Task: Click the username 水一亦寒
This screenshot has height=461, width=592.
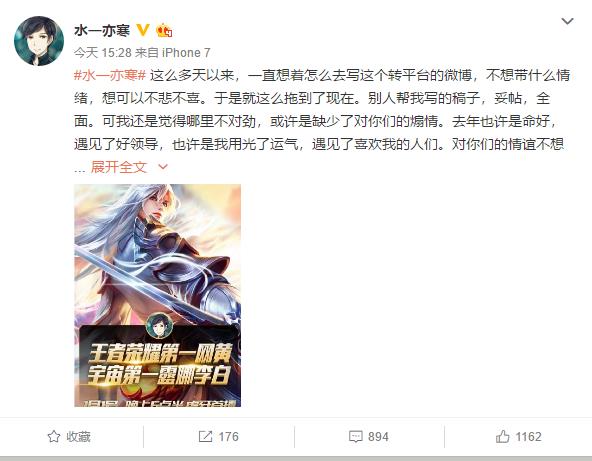Action: [102, 31]
